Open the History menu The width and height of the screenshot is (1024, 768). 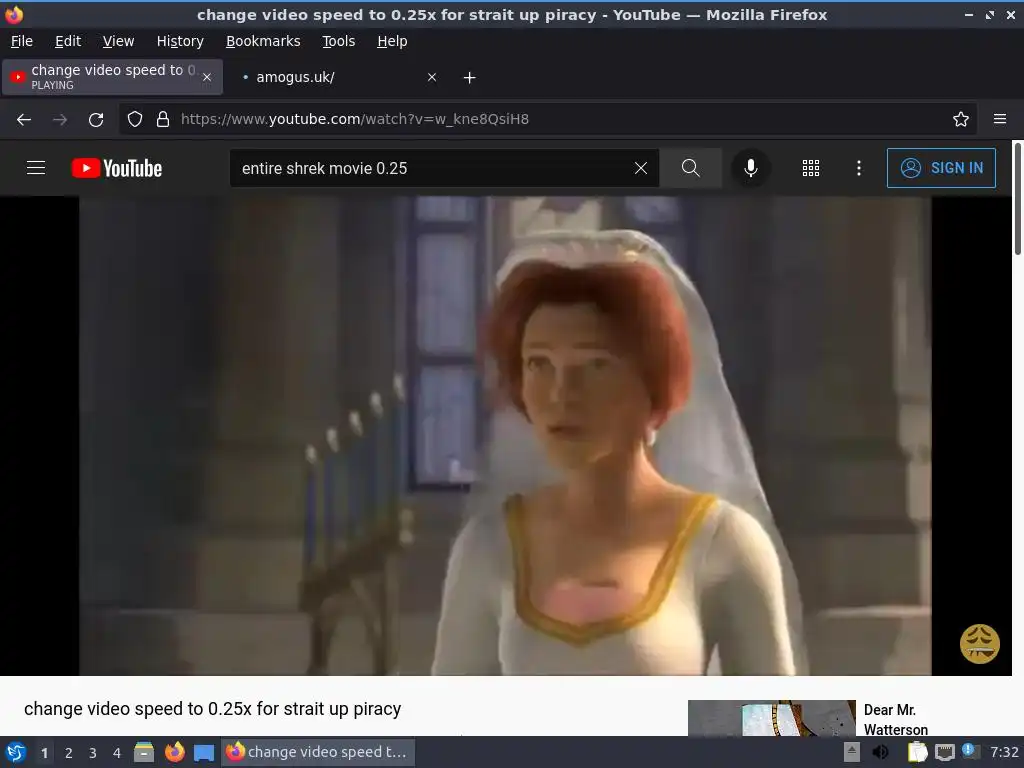point(180,41)
